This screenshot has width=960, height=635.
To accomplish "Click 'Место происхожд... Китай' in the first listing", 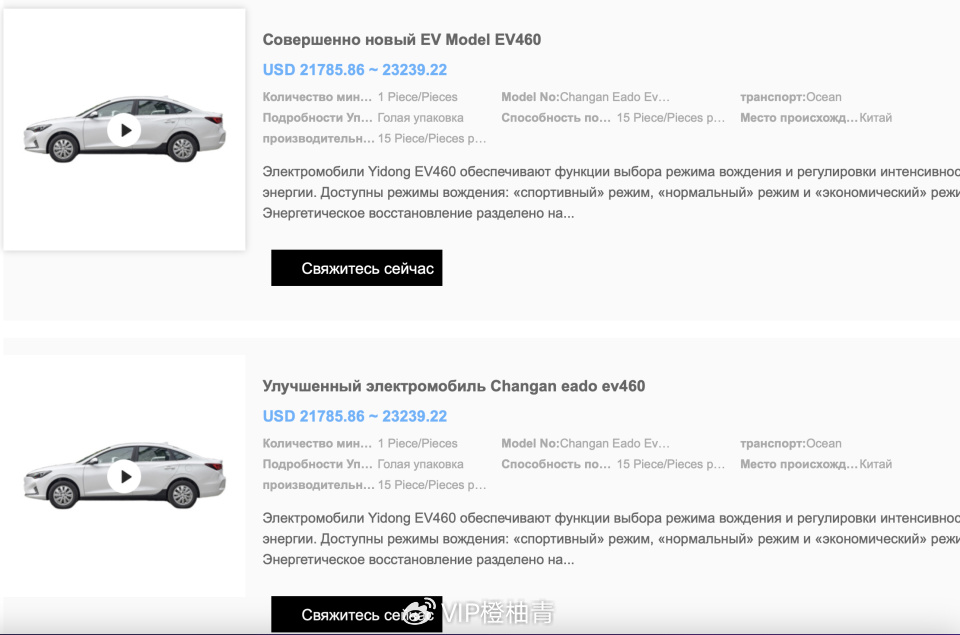I will click(x=815, y=118).
